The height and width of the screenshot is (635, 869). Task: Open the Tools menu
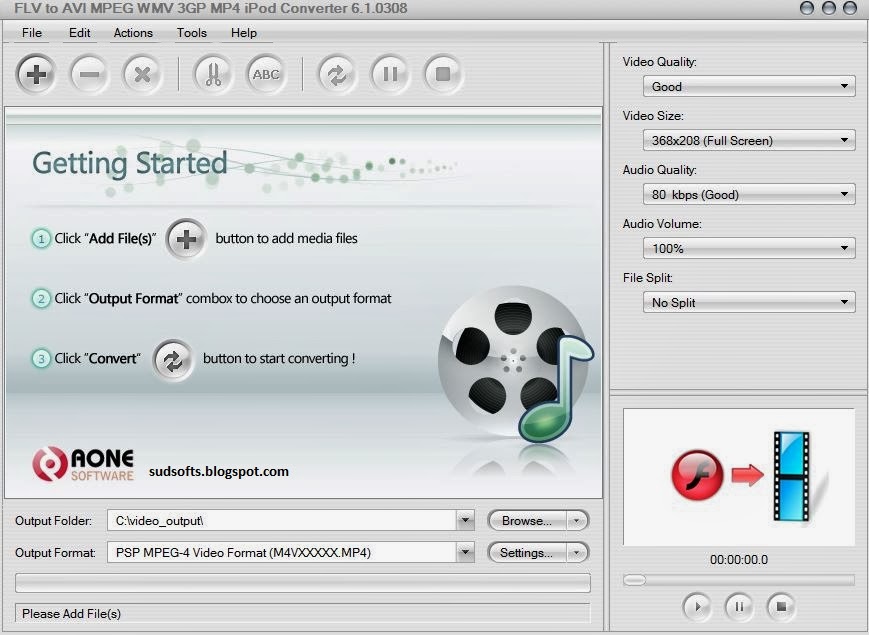(192, 33)
